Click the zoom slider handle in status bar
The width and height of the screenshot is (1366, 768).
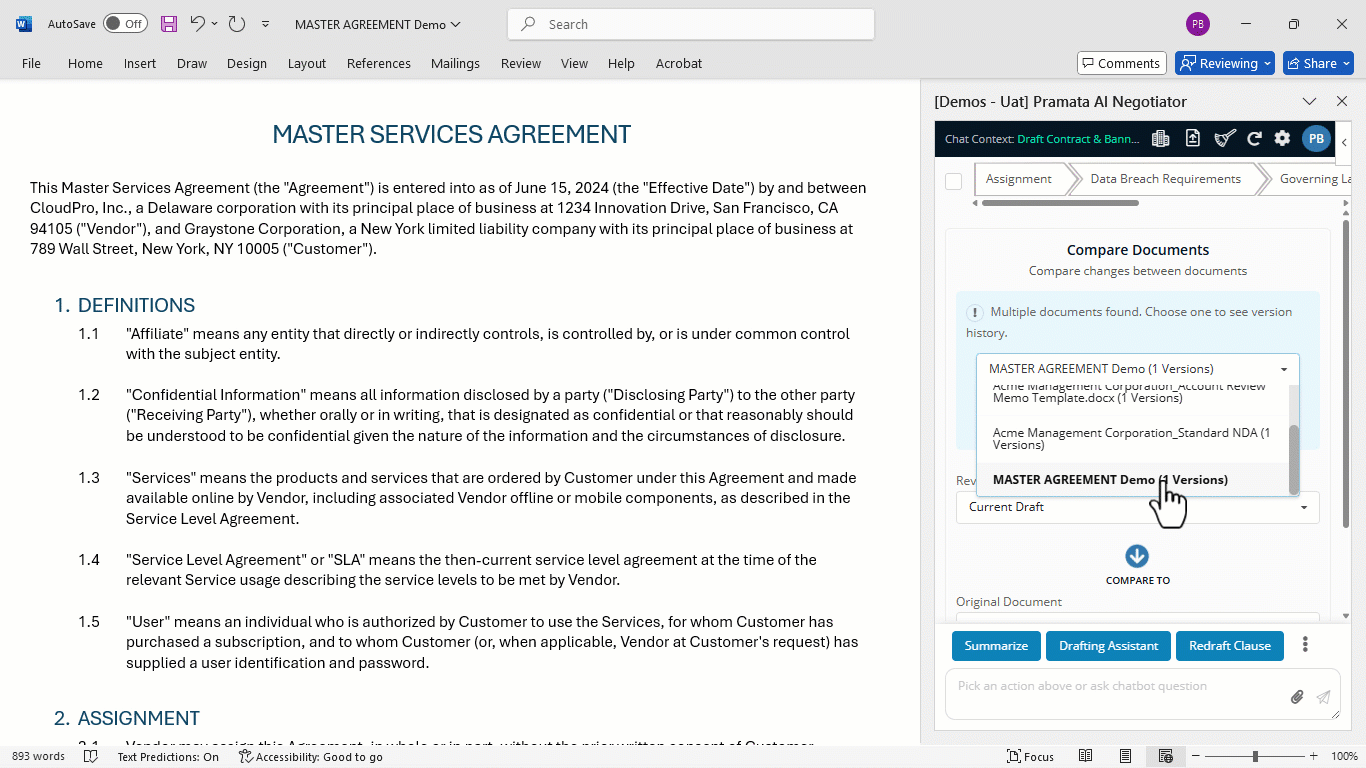click(1255, 756)
